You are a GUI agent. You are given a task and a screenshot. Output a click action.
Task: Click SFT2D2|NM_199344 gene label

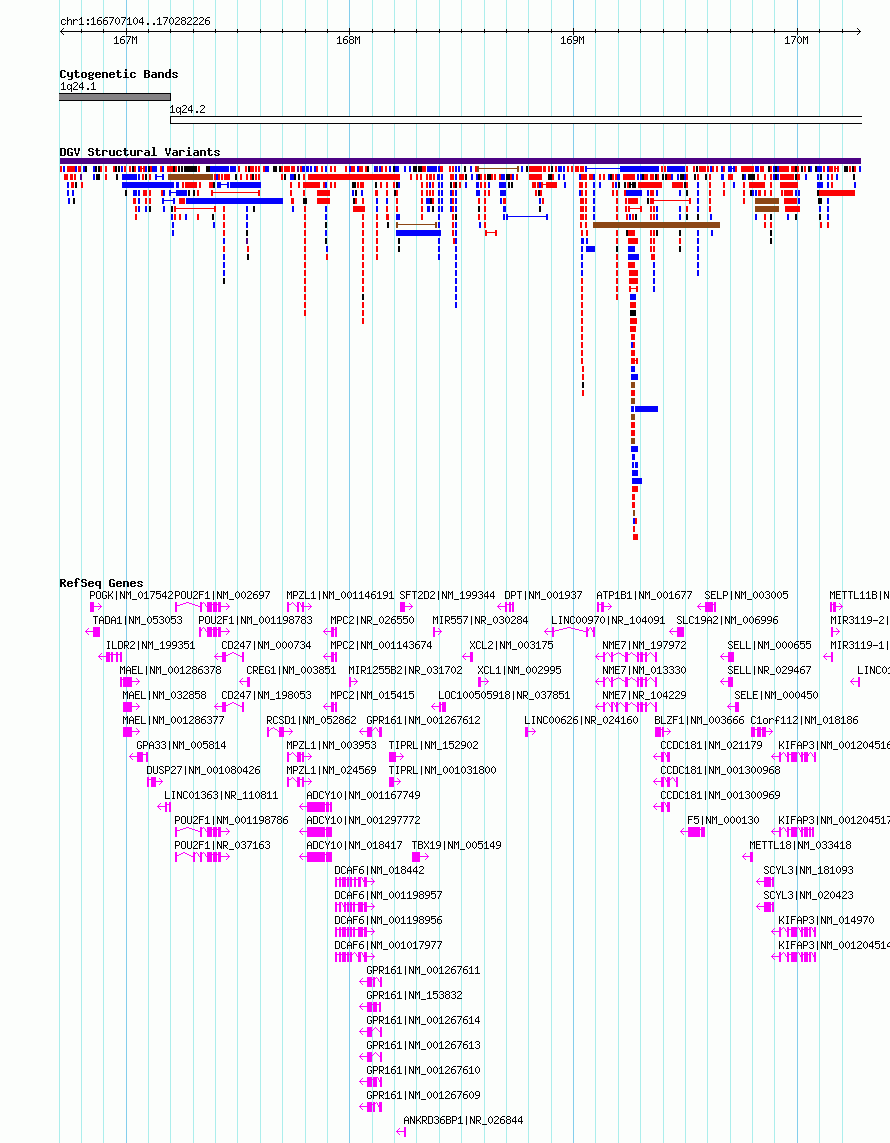coord(447,596)
